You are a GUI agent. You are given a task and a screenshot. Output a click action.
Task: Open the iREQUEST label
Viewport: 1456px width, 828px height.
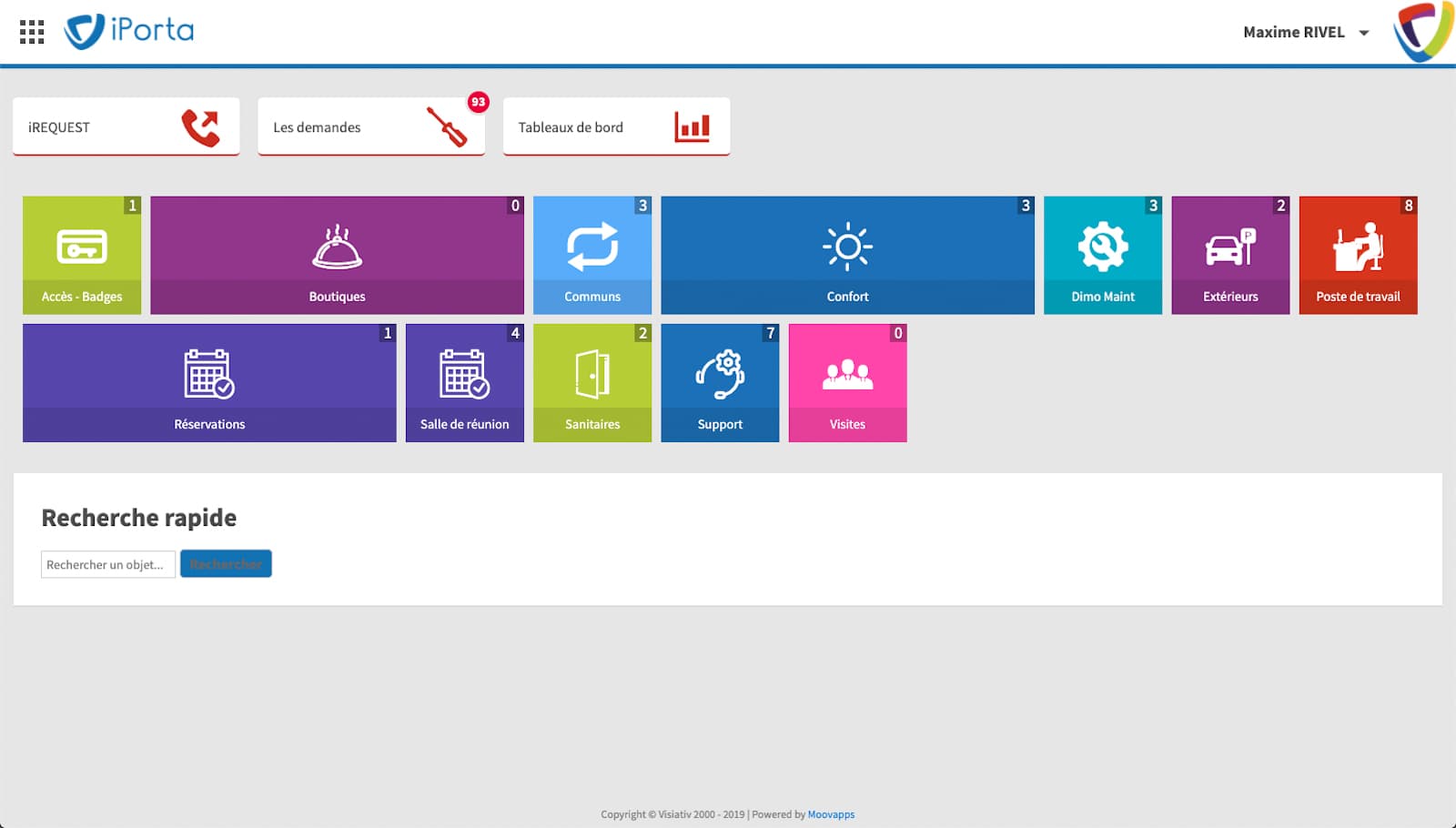(59, 127)
